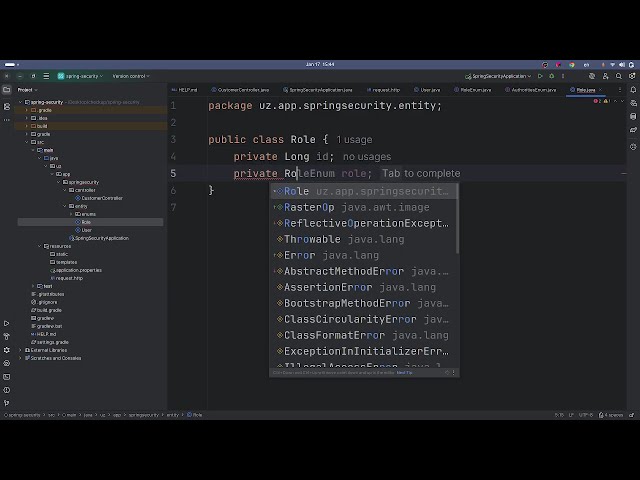Viewport: 640px width, 480px height.
Task: Collapse the resources folder
Action: point(40,246)
